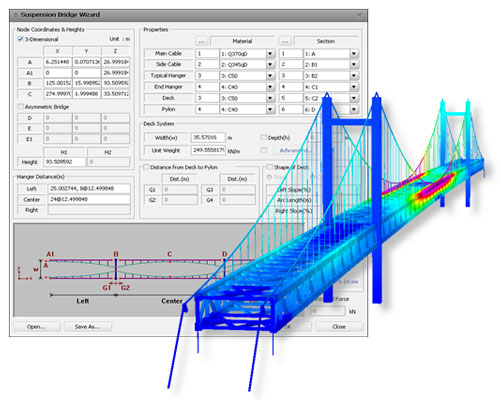Click the Unit Weight value field
500x400 pixels.
(208, 150)
